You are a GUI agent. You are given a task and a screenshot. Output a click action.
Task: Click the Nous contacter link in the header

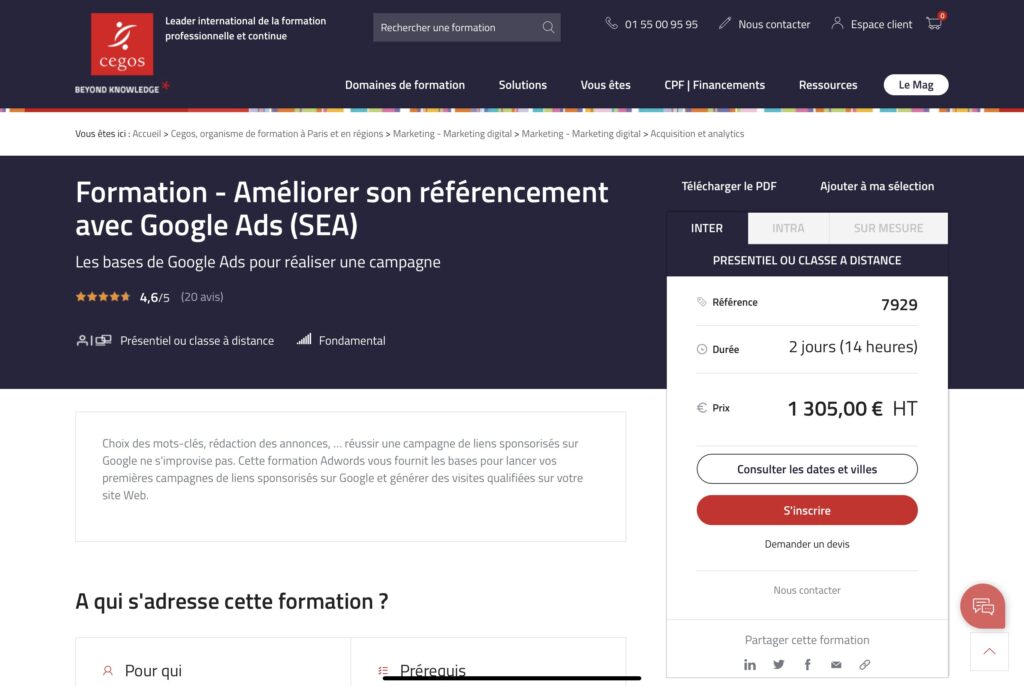774,24
